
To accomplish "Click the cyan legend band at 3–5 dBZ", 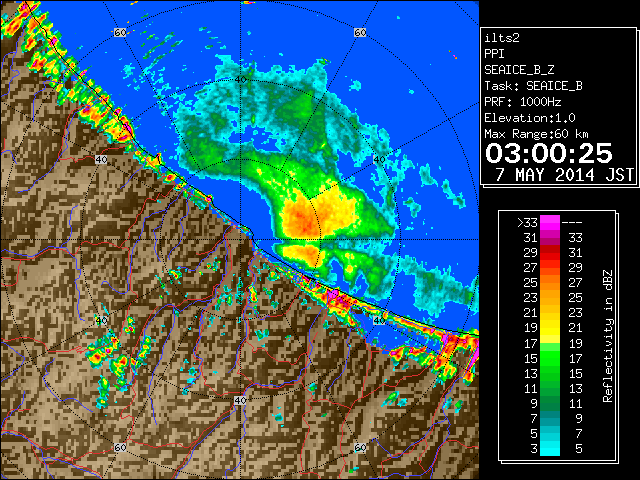I will click(550, 448).
